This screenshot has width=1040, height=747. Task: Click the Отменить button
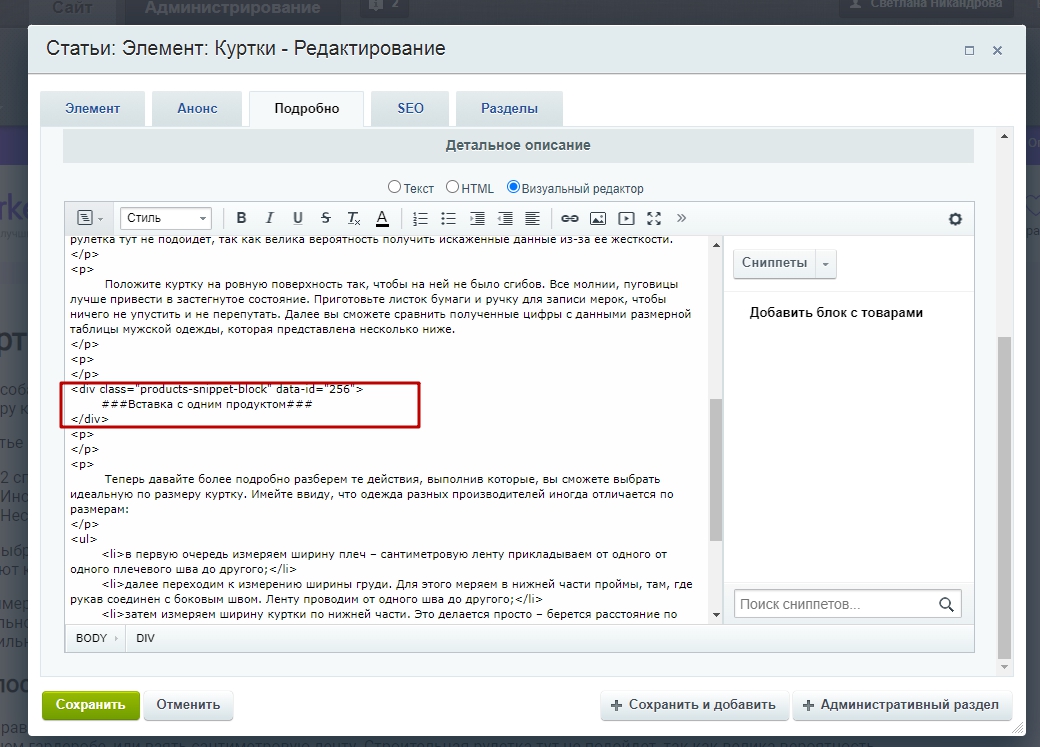tap(188, 705)
